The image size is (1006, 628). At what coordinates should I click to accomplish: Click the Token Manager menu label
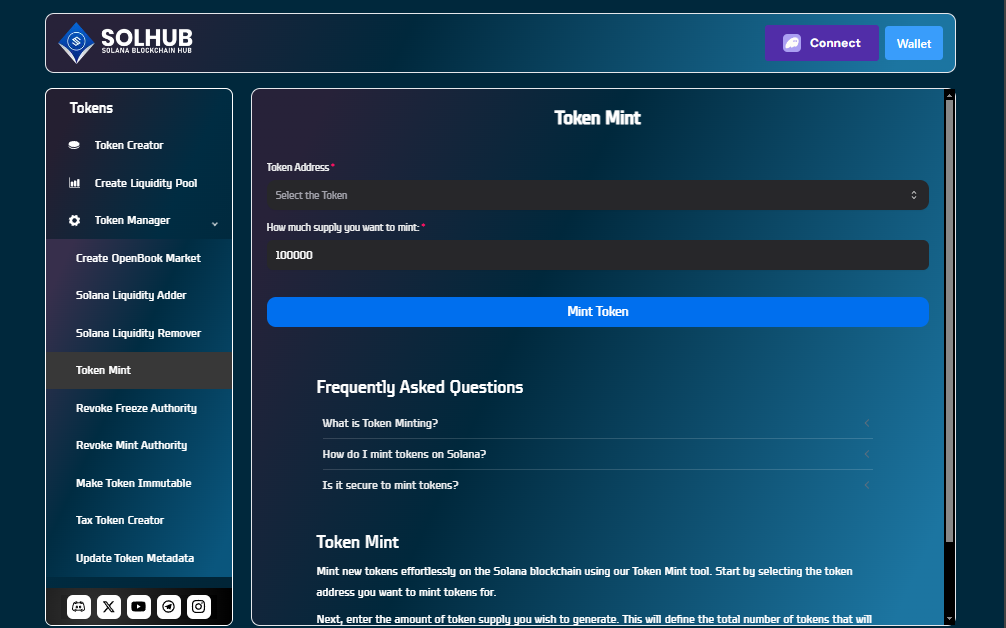(x=132, y=220)
